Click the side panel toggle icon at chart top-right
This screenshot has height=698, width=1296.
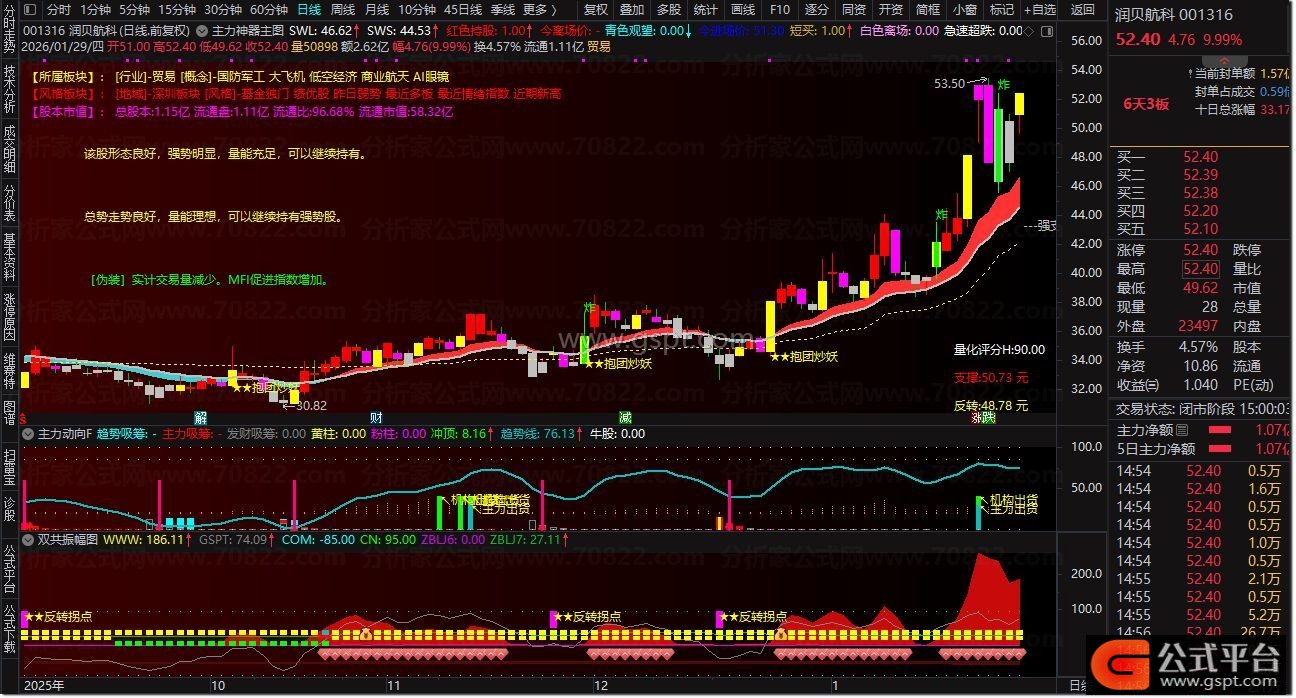point(1049,30)
